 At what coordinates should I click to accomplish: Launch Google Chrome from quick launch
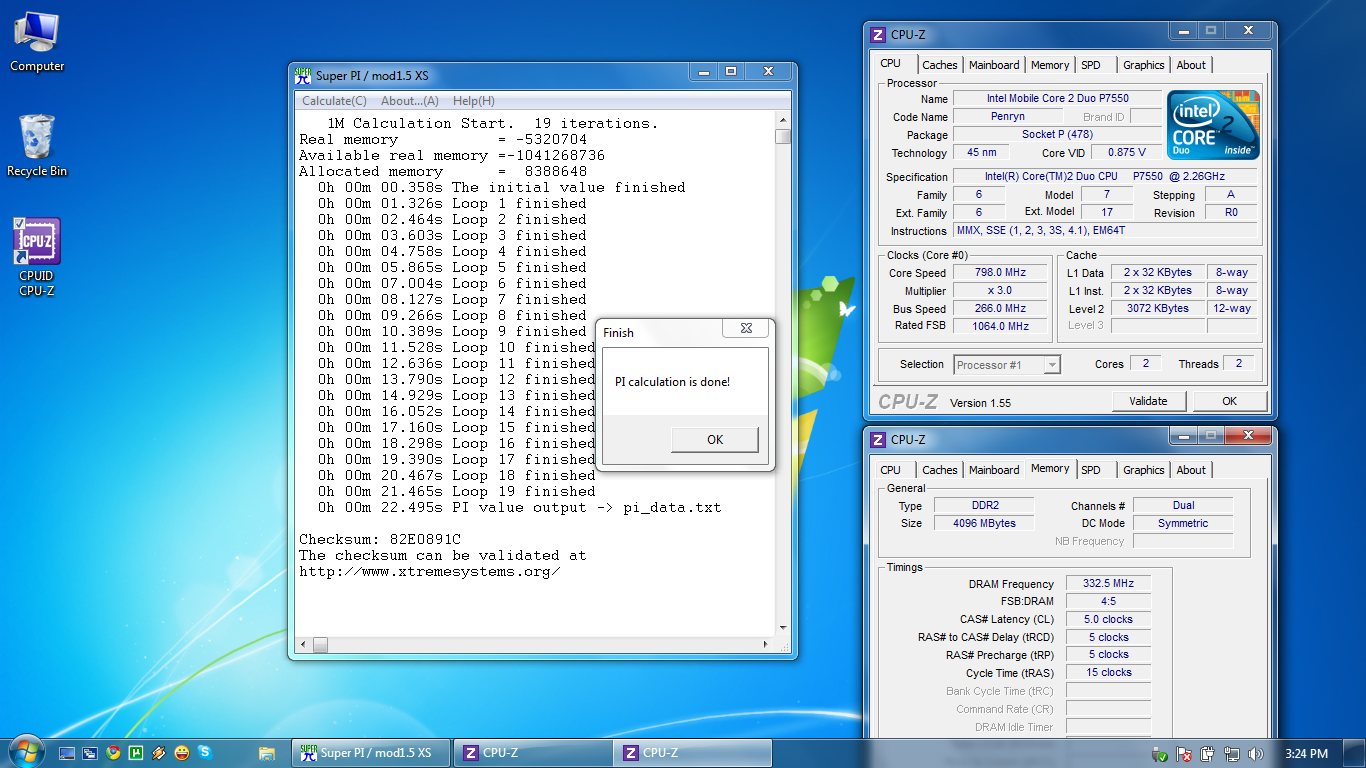(x=113, y=753)
